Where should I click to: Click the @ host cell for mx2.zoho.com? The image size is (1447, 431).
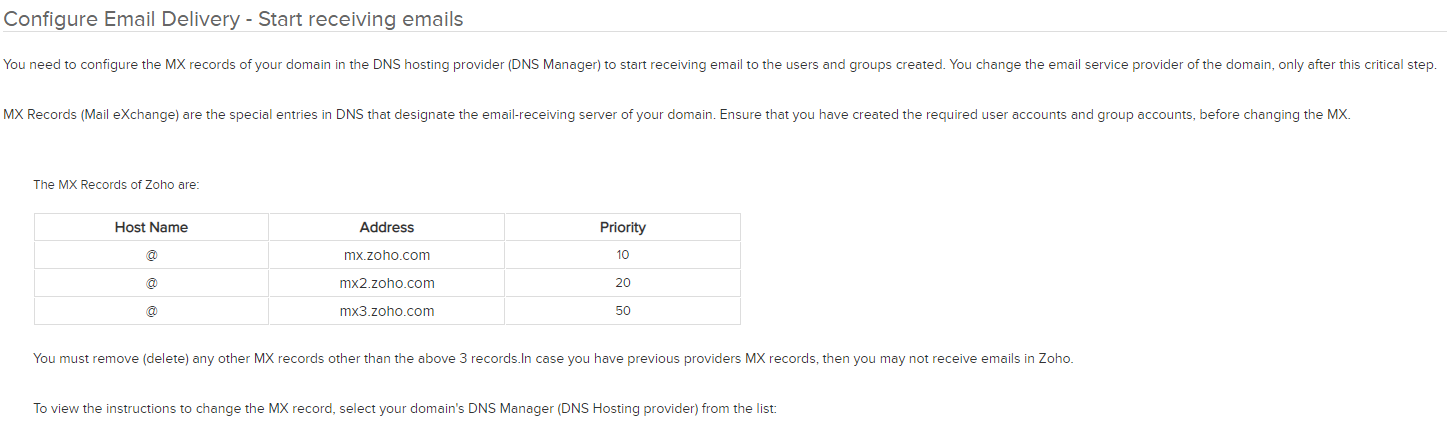(x=151, y=283)
